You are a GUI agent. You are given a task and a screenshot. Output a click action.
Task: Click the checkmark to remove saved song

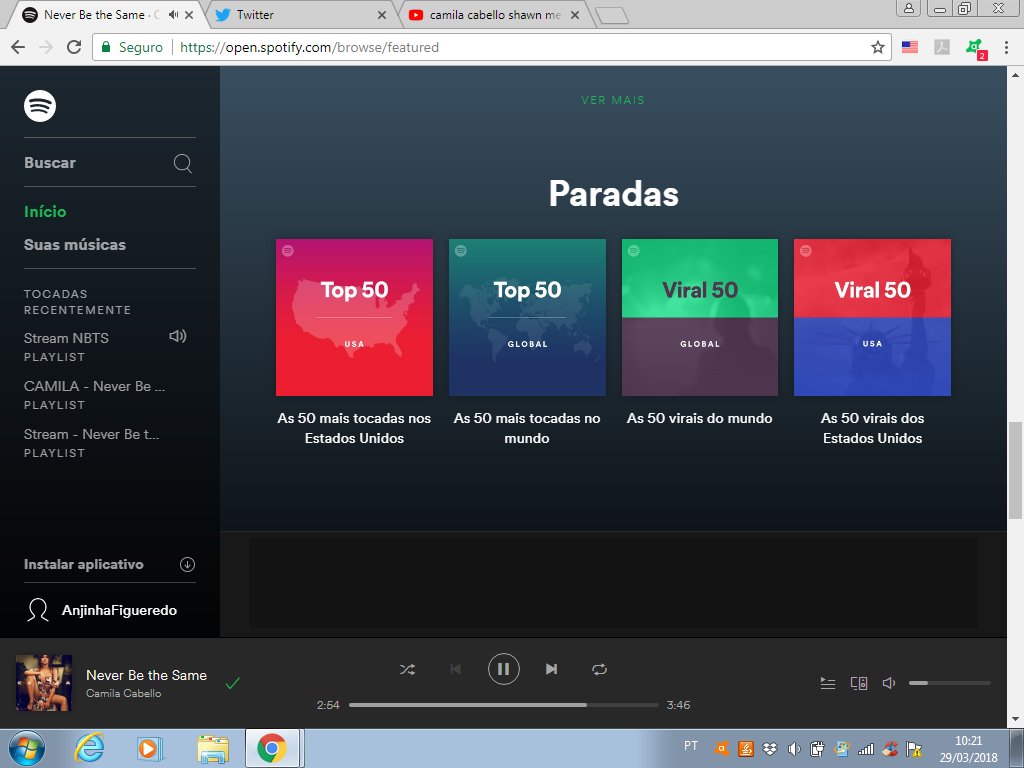pos(232,684)
